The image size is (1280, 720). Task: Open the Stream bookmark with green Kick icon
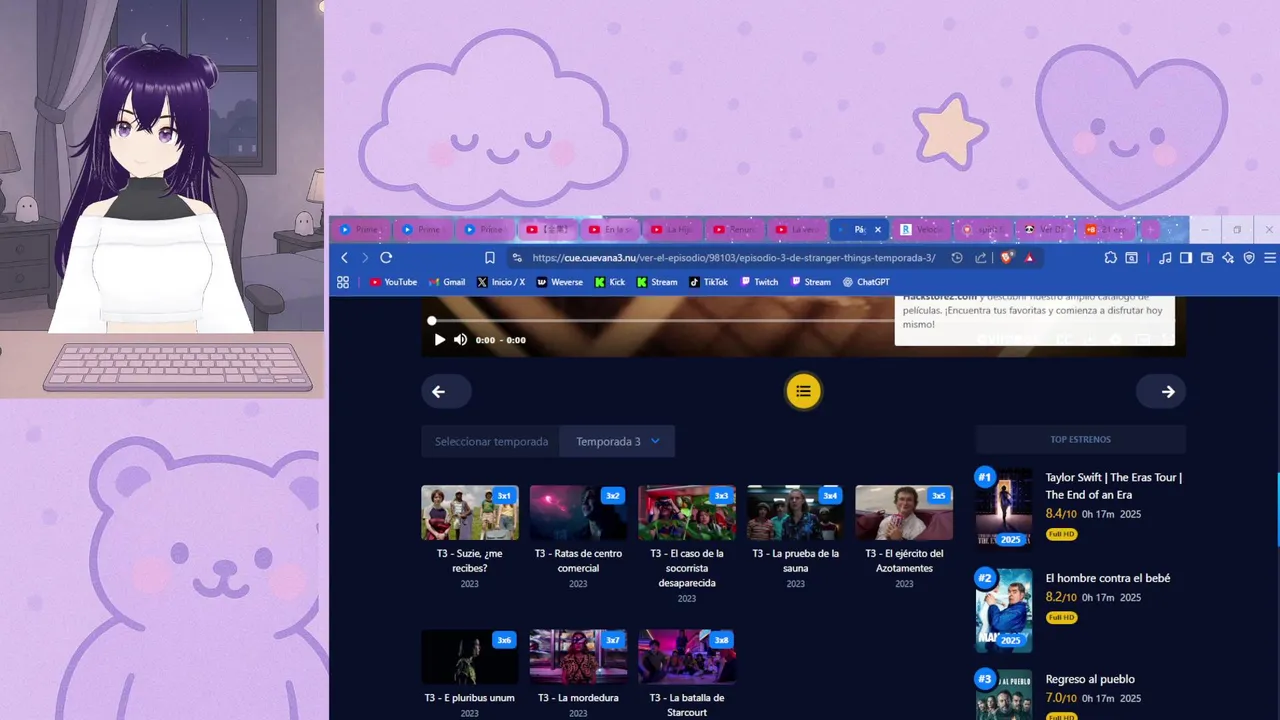(x=657, y=282)
